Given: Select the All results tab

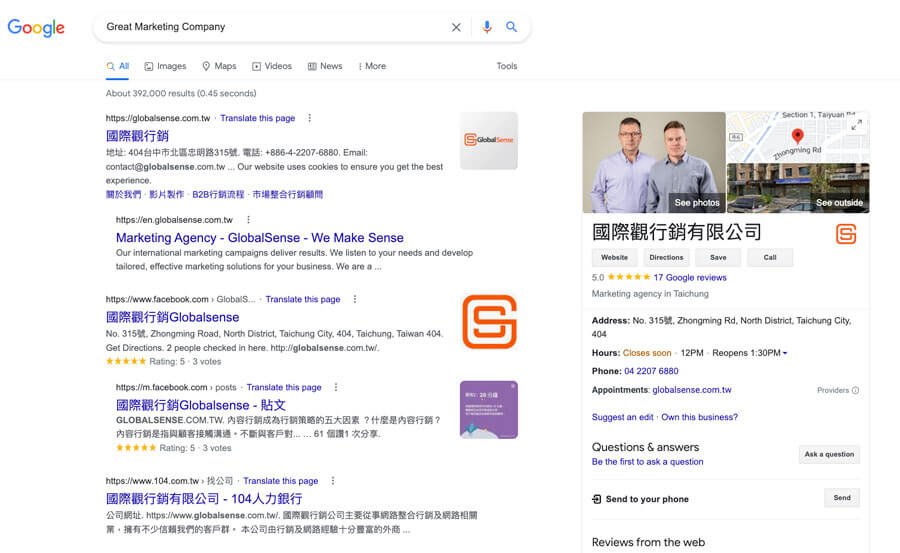Looking at the screenshot, I should tap(118, 66).
